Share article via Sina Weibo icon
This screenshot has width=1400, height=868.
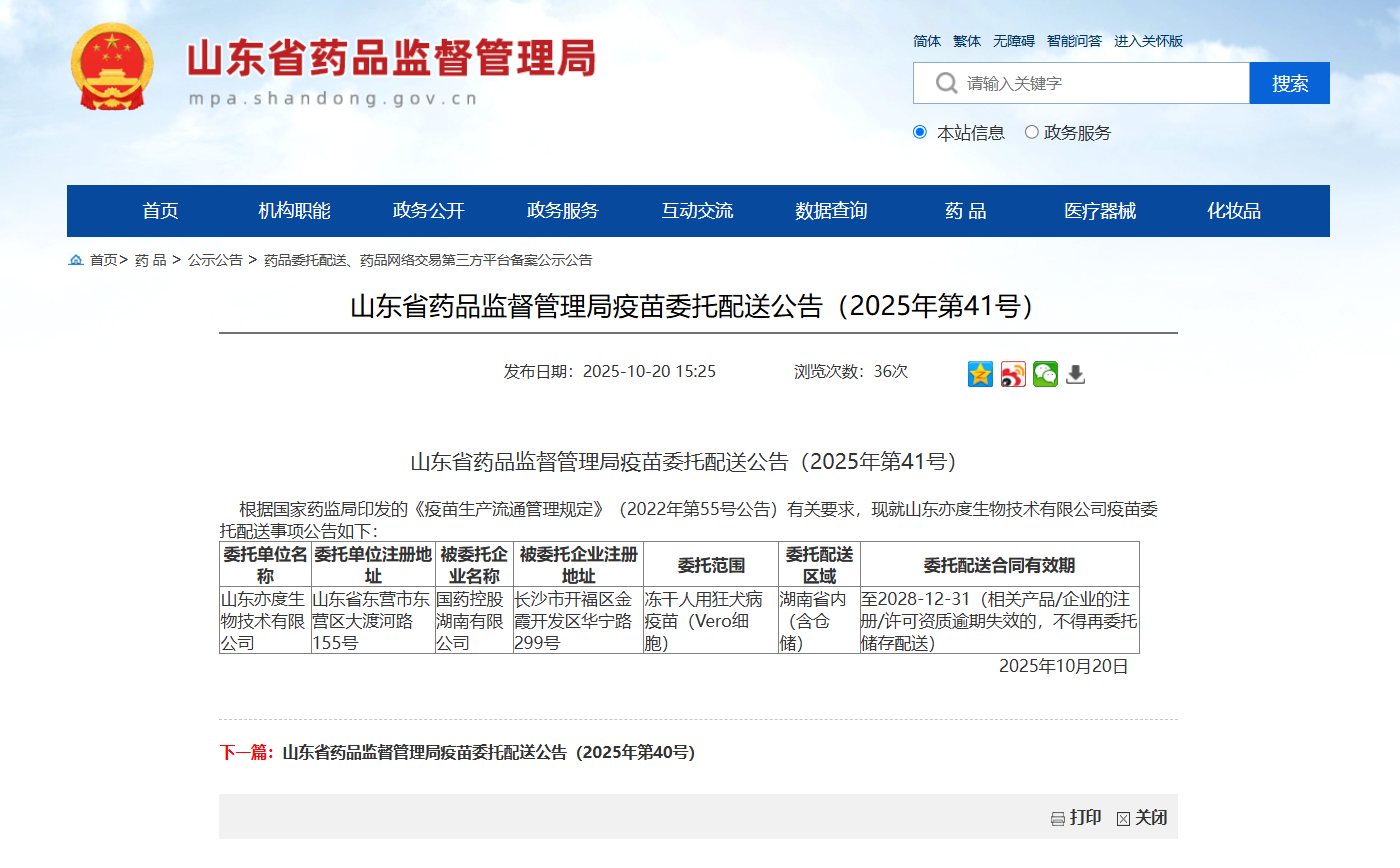(x=1013, y=374)
